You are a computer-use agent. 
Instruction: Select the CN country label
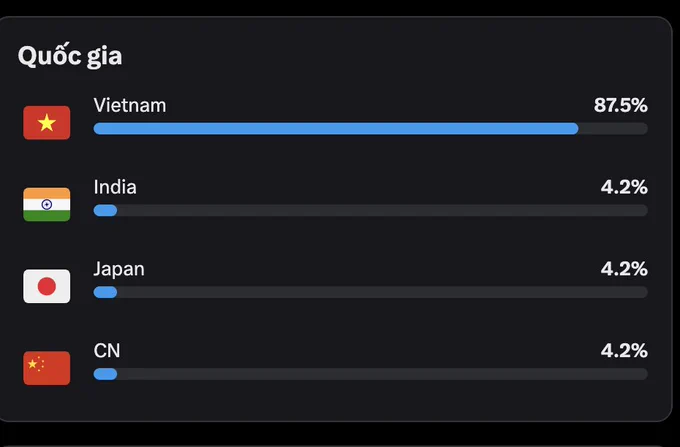pos(107,351)
